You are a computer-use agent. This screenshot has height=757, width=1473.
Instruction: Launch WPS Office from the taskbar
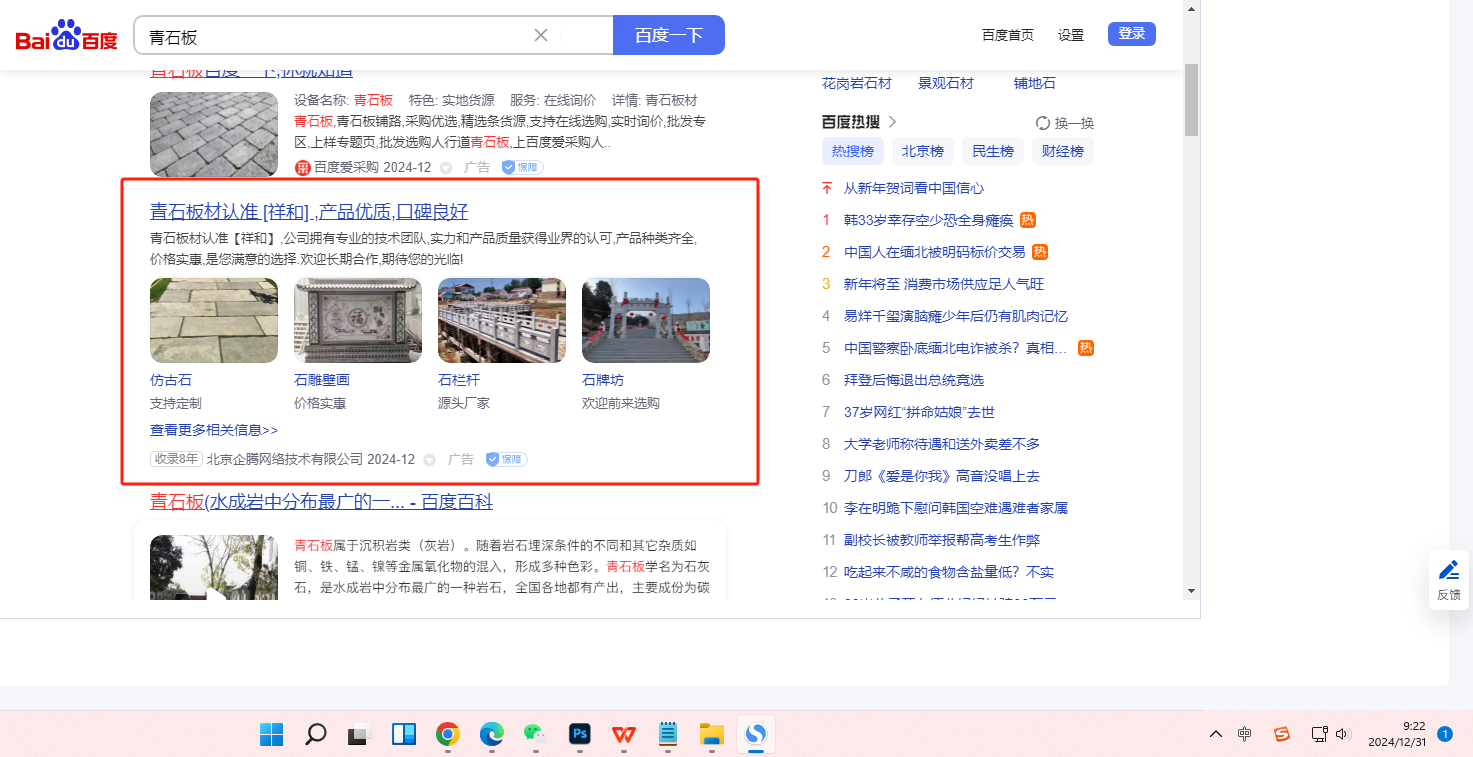click(624, 735)
